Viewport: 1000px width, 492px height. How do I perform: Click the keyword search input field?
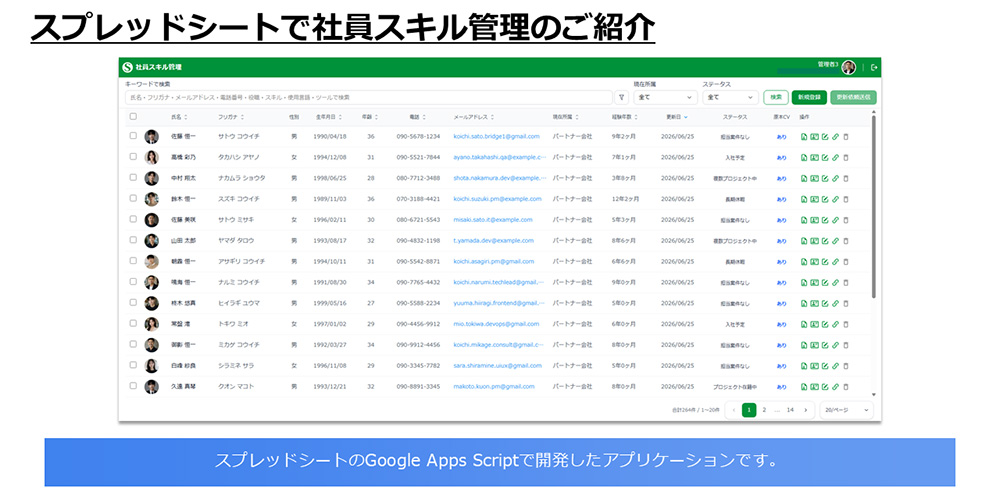[369, 97]
